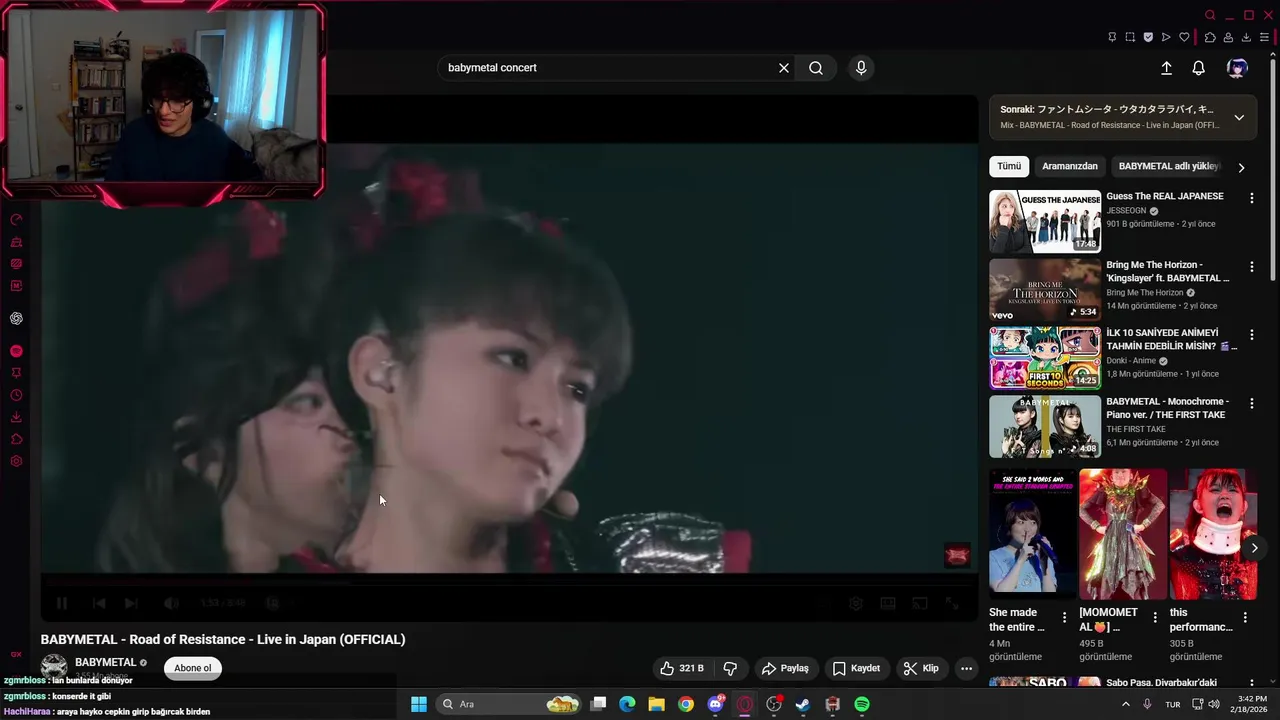Open the YouTube notifications bell
The width and height of the screenshot is (1280, 720).
(x=1198, y=68)
